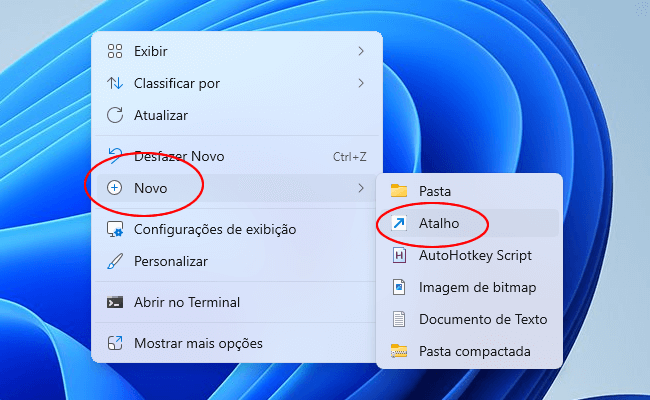This screenshot has height=400, width=650.
Task: Select Atalho in the Novo submenu
Action: (469, 223)
